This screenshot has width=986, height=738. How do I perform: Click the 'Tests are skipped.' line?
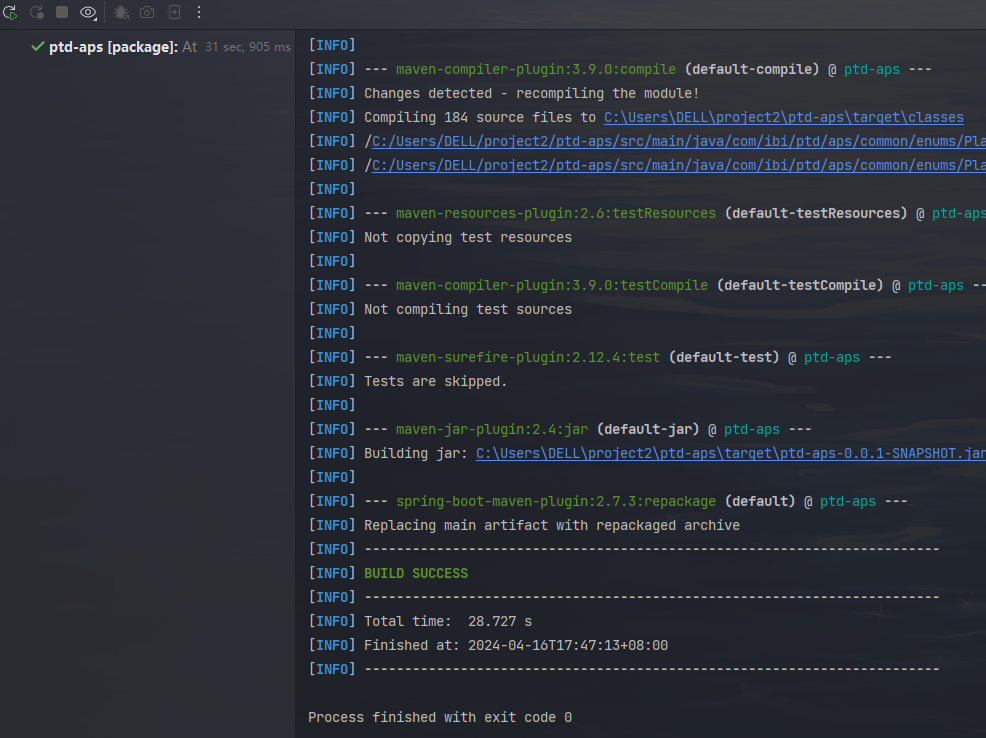tap(435, 382)
